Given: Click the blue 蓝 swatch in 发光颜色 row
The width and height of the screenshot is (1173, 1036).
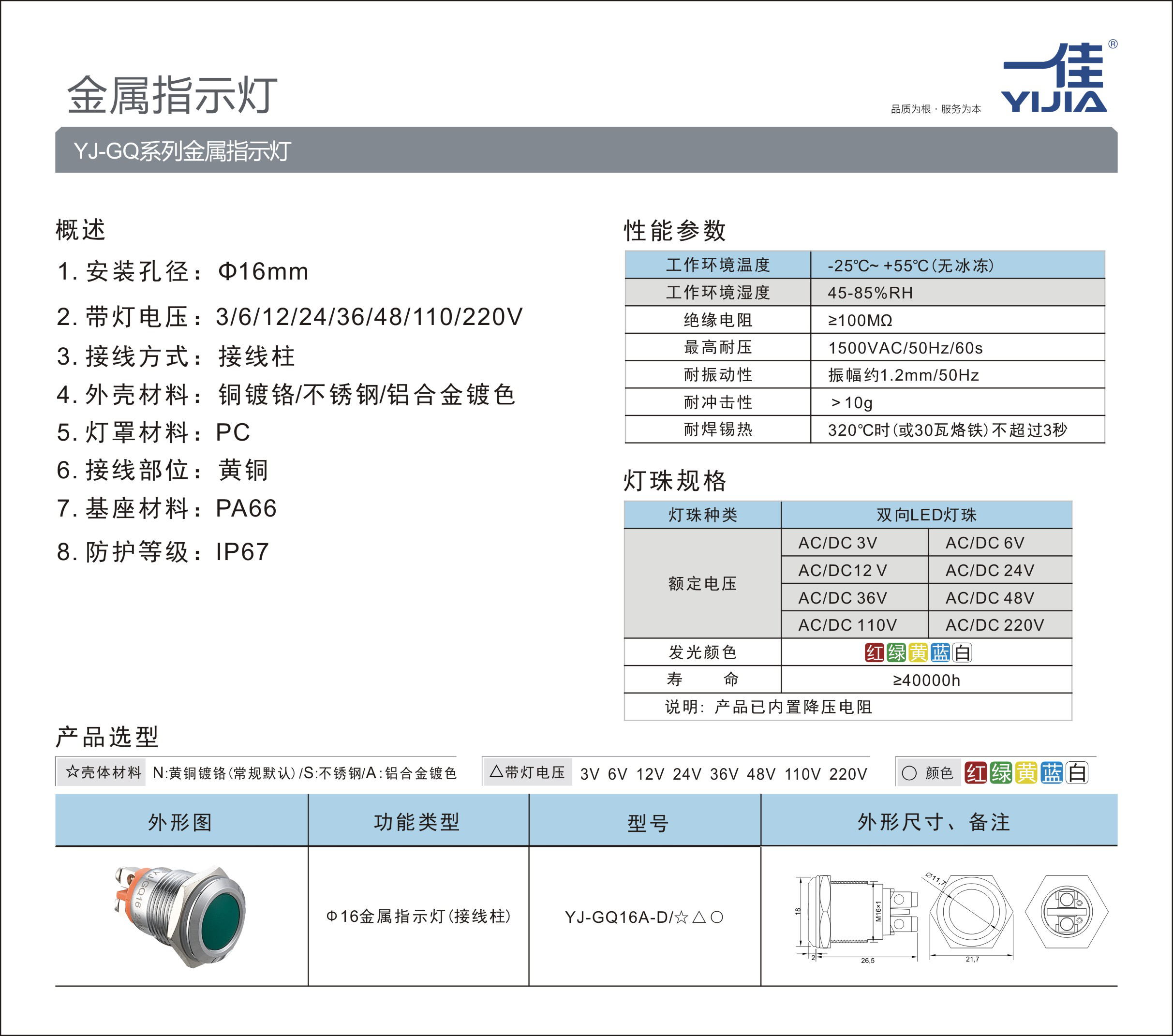Looking at the screenshot, I should click(x=940, y=652).
